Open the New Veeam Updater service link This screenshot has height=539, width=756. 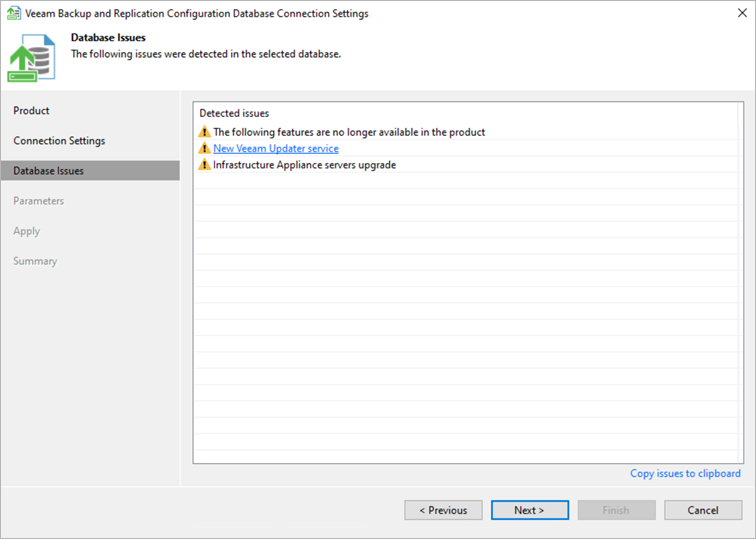click(276, 148)
